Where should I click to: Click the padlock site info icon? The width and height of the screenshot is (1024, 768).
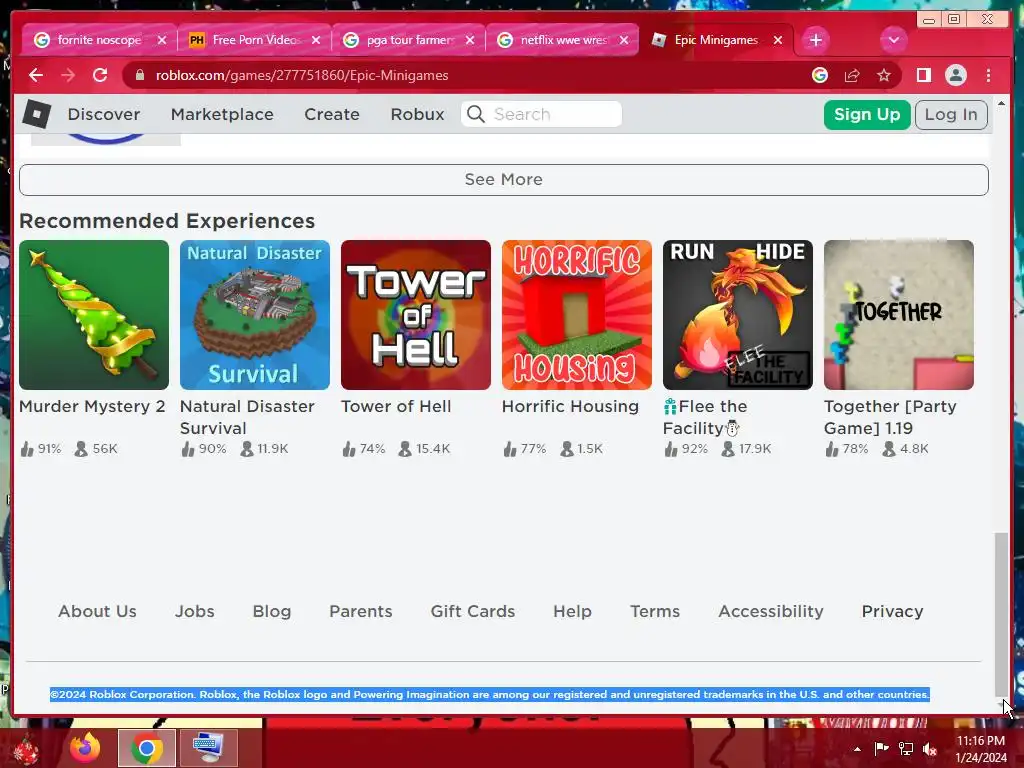point(139,76)
